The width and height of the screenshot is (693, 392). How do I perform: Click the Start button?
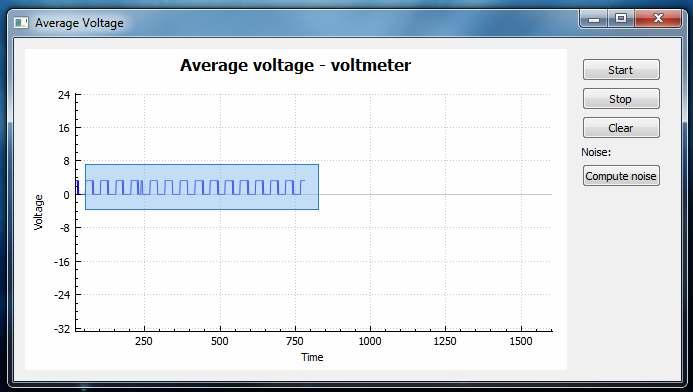pyautogui.click(x=621, y=70)
